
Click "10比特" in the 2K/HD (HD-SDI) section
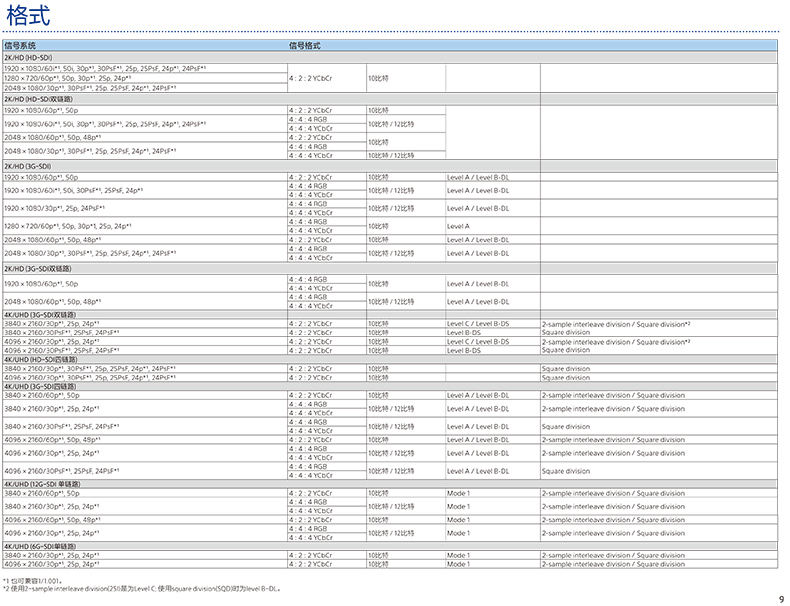pyautogui.click(x=378, y=78)
